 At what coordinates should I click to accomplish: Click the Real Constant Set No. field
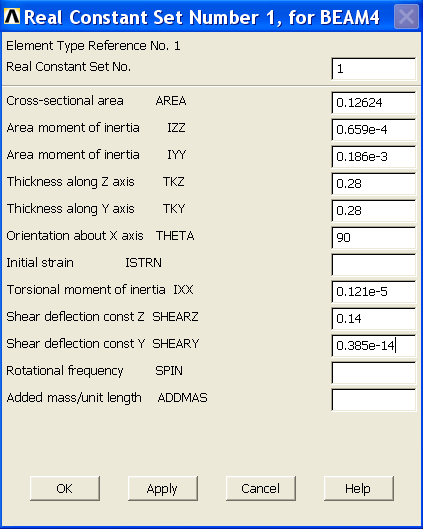(374, 69)
